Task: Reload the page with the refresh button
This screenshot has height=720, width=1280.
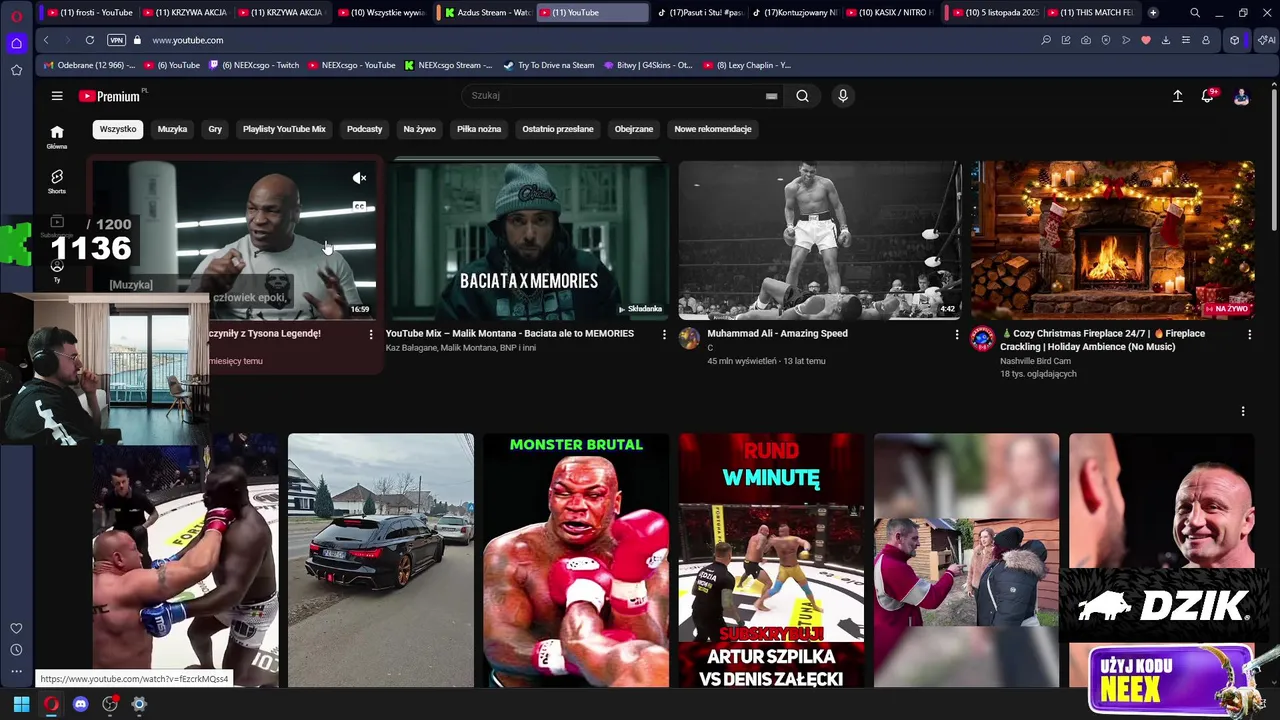Action: tap(90, 40)
